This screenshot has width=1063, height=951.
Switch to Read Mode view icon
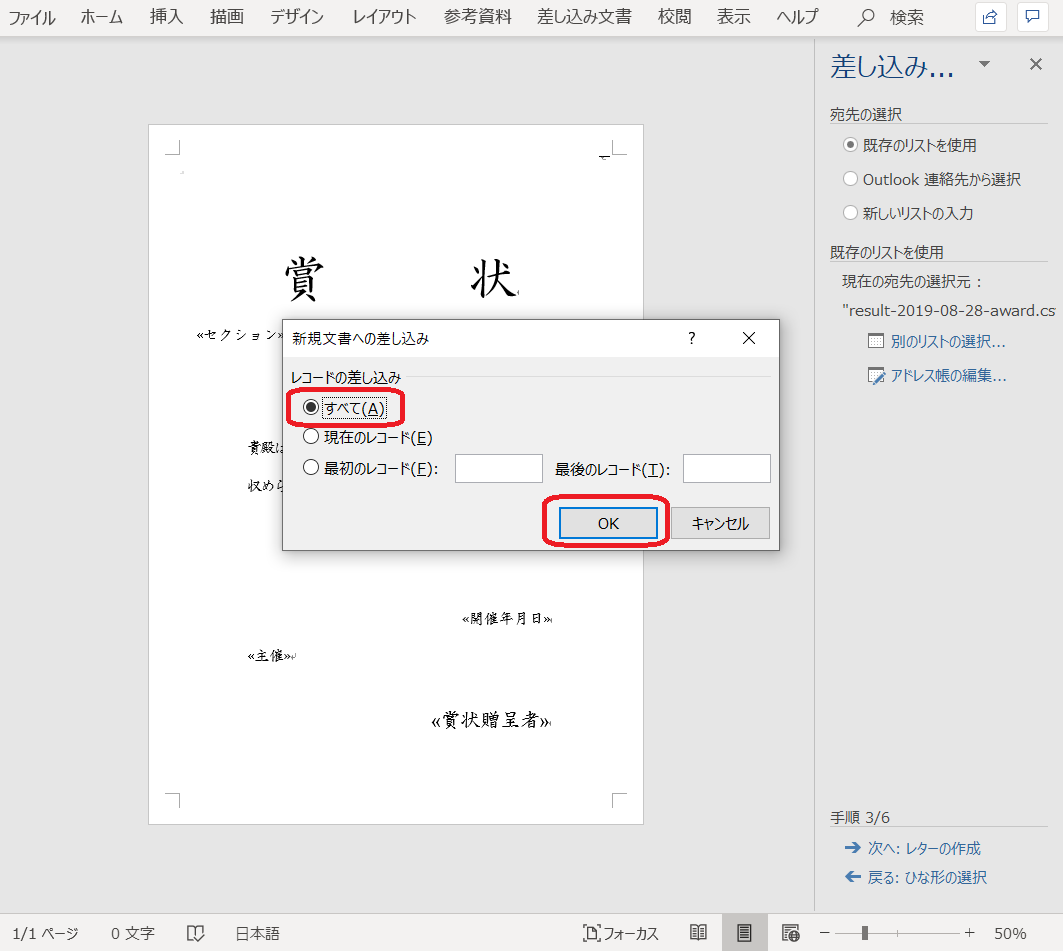(698, 933)
